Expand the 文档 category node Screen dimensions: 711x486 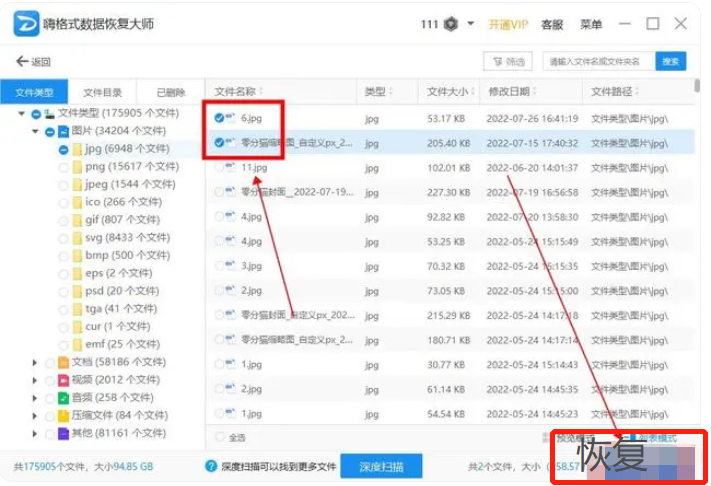coord(36,362)
